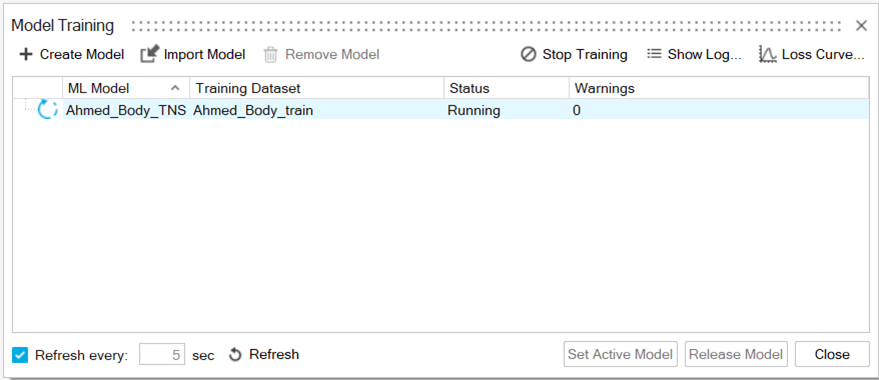Click the Stop Training circle-slash icon

click(x=528, y=54)
